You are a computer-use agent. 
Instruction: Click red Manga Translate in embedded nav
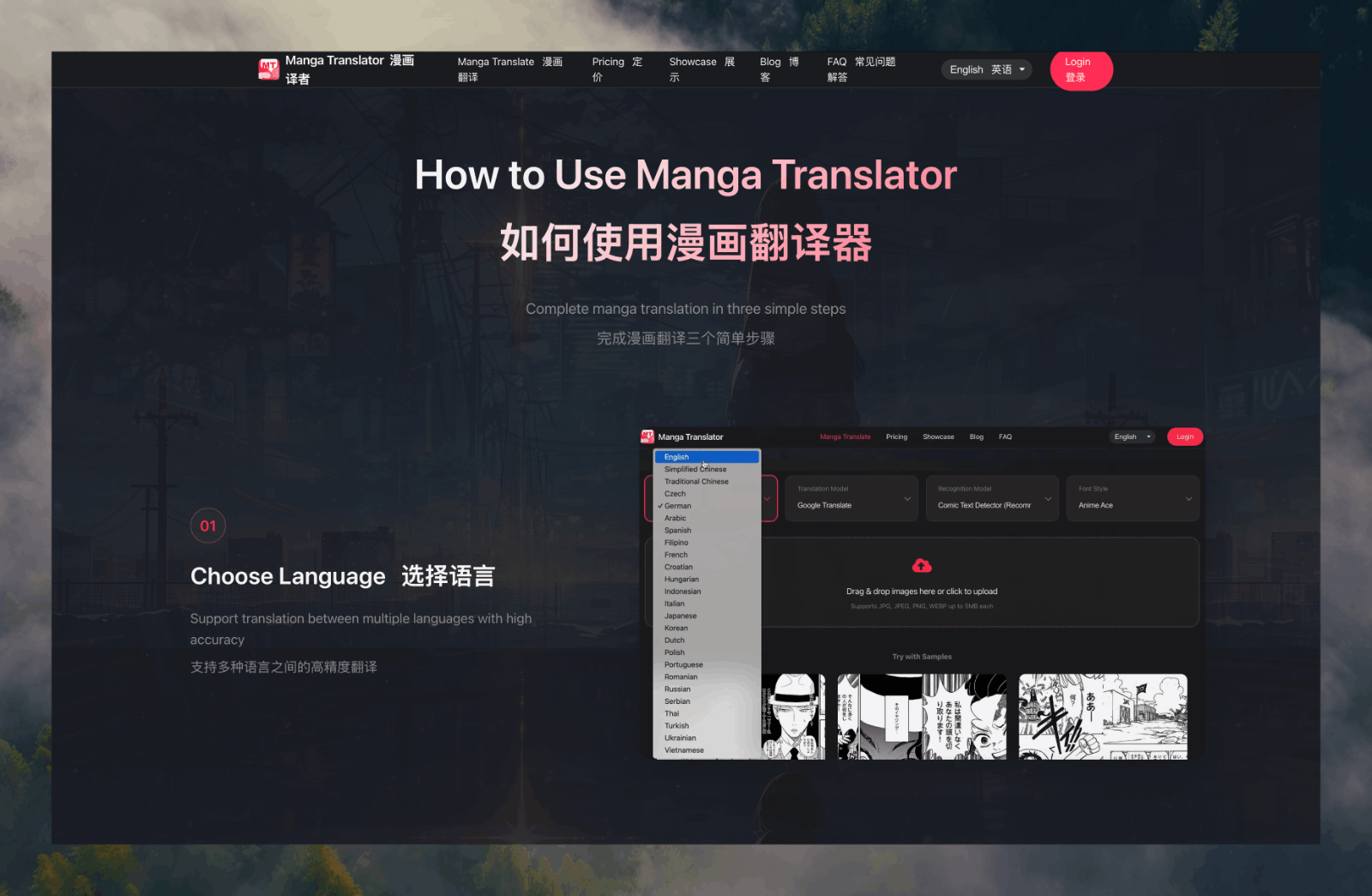[845, 436]
